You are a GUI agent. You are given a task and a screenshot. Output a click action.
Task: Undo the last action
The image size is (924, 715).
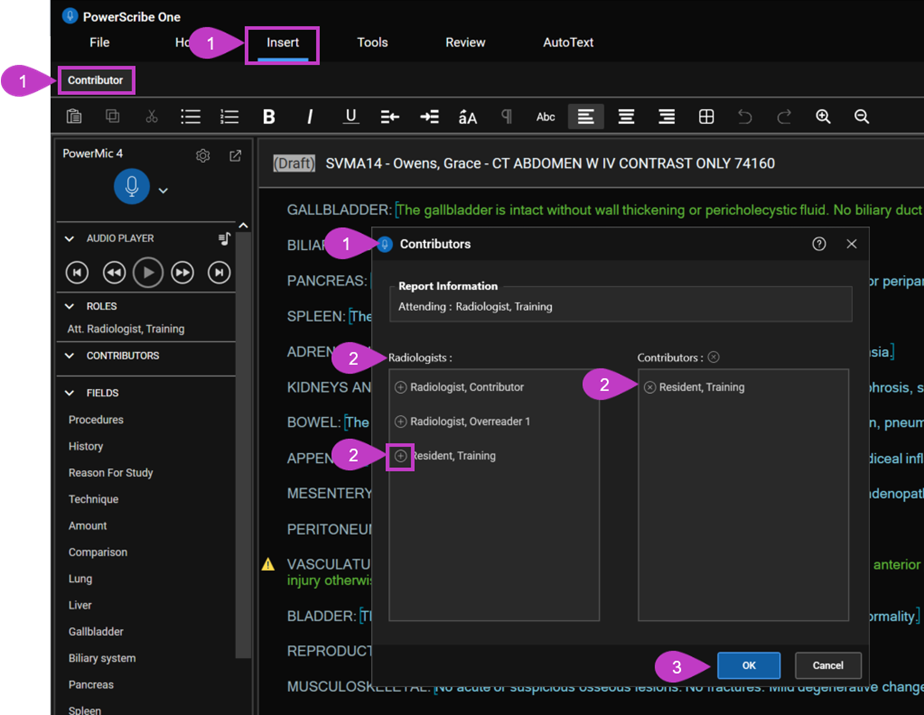pyautogui.click(x=745, y=117)
